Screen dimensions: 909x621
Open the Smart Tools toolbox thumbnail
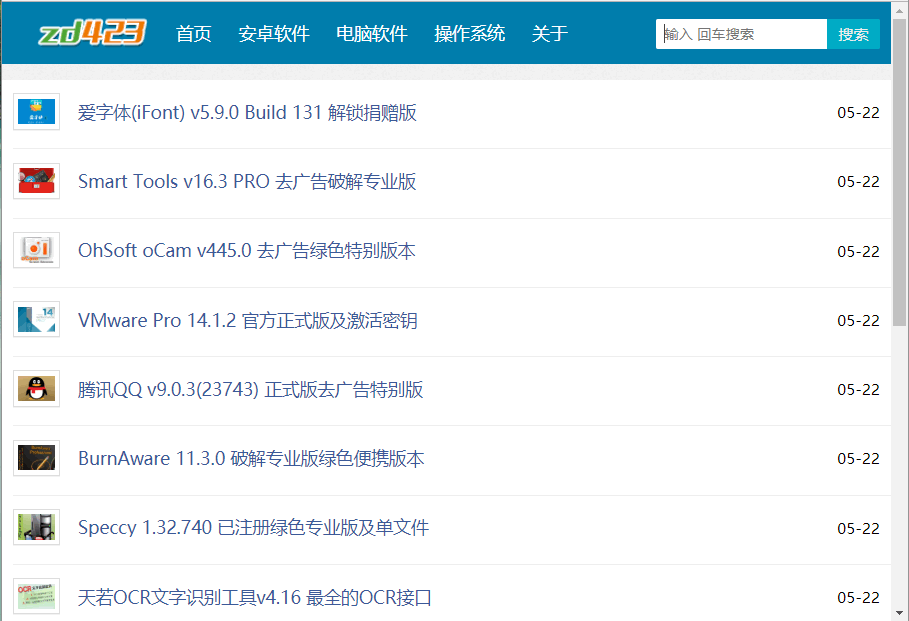37,181
